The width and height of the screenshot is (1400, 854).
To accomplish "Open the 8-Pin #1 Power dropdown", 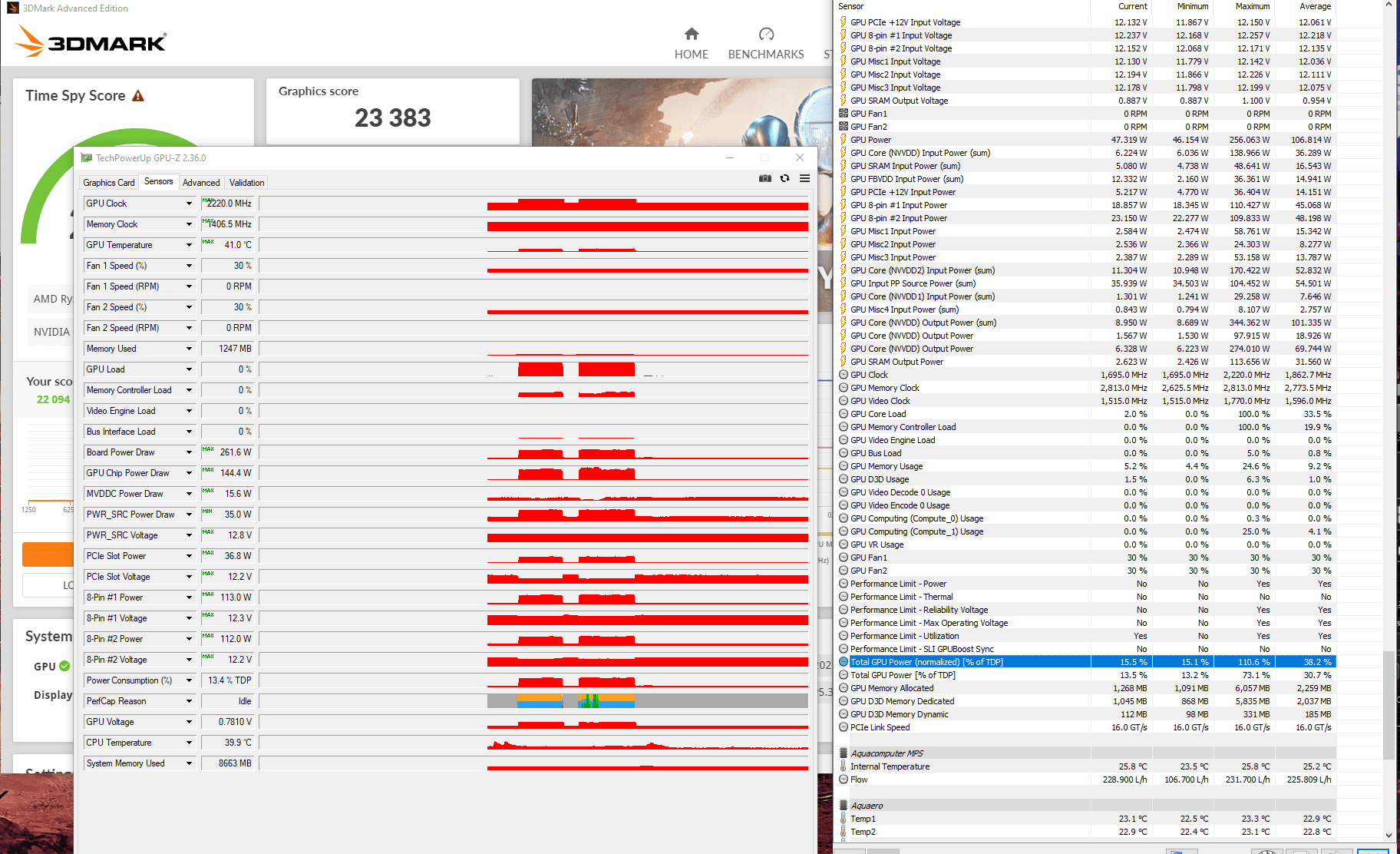I will tap(189, 597).
